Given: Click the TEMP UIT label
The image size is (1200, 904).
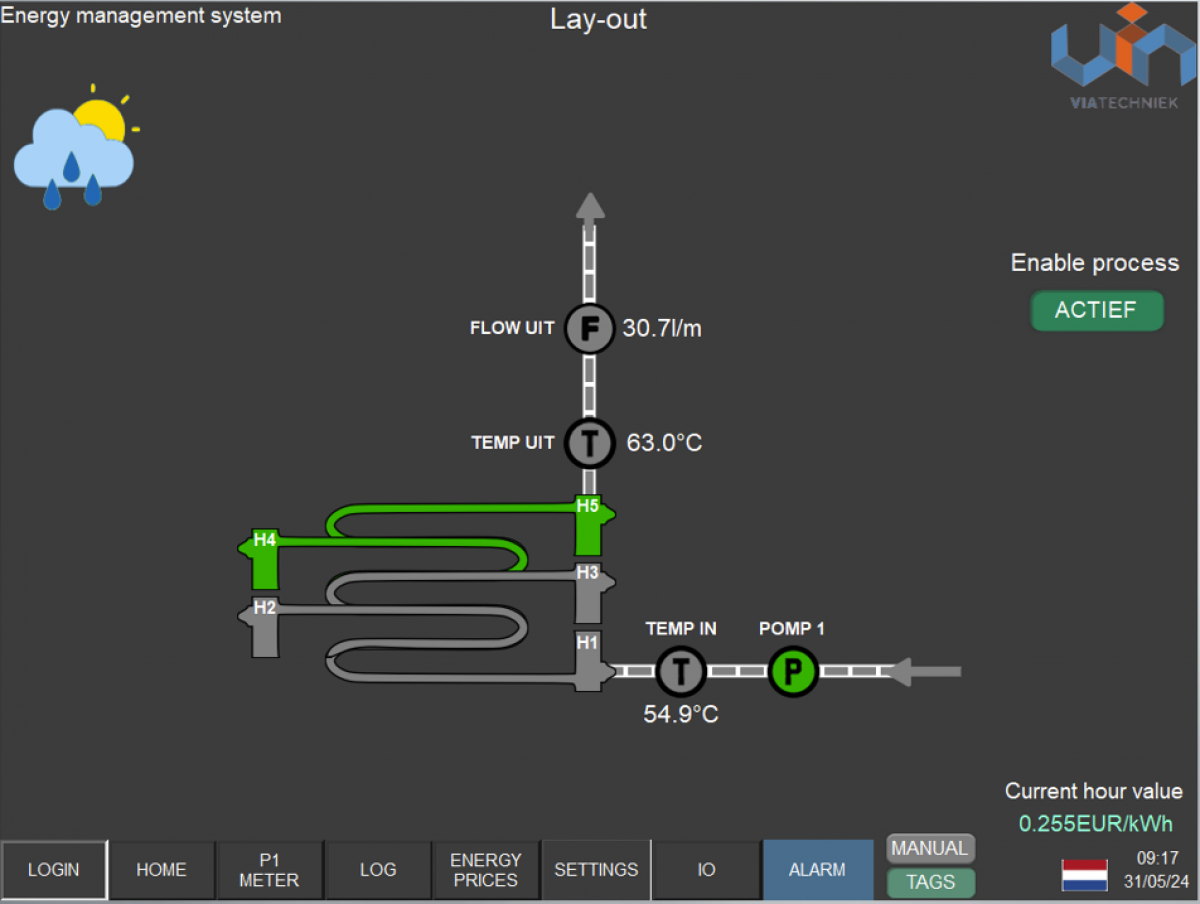Looking at the screenshot, I should (513, 443).
